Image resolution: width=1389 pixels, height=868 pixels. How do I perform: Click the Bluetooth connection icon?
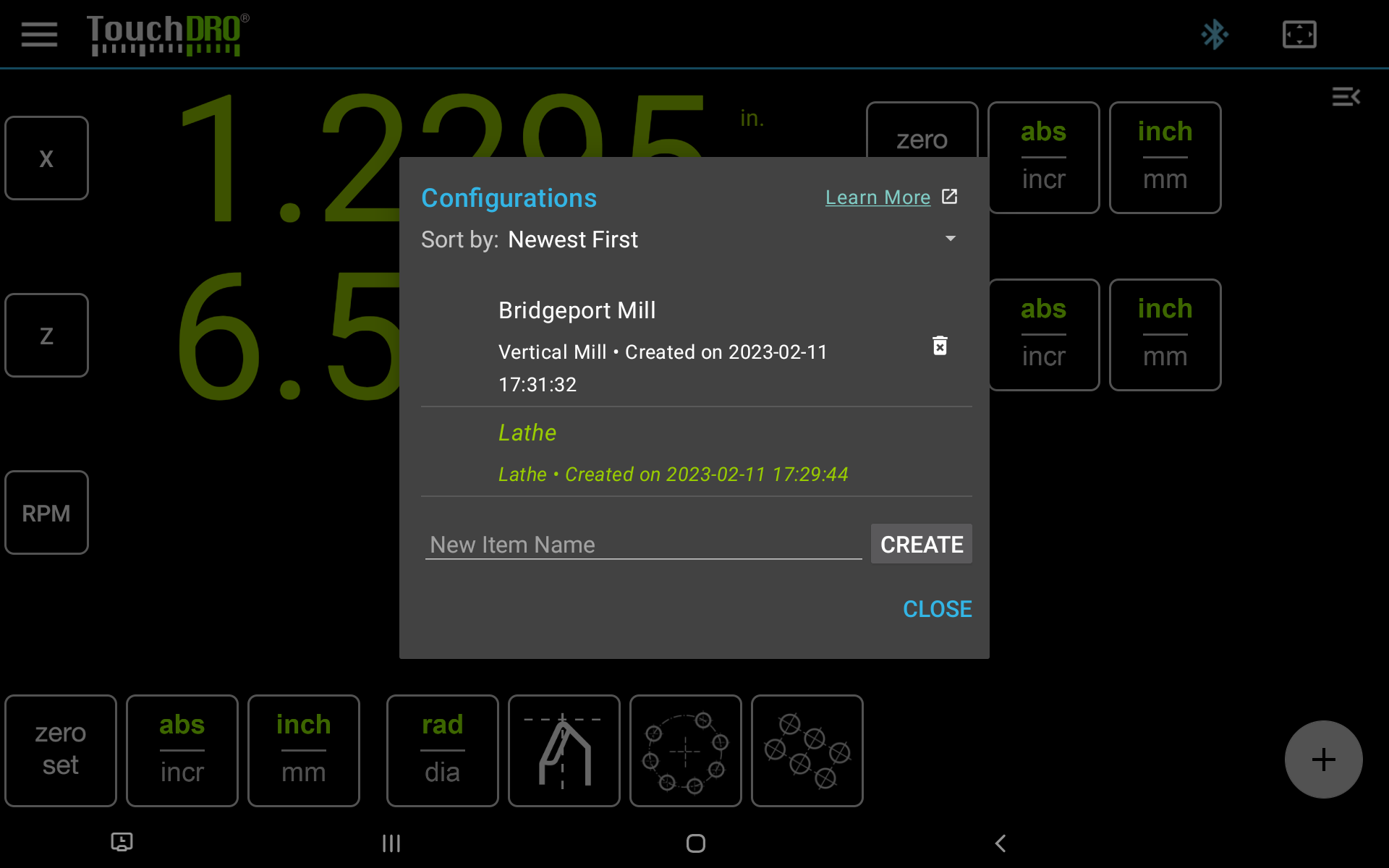(x=1215, y=34)
